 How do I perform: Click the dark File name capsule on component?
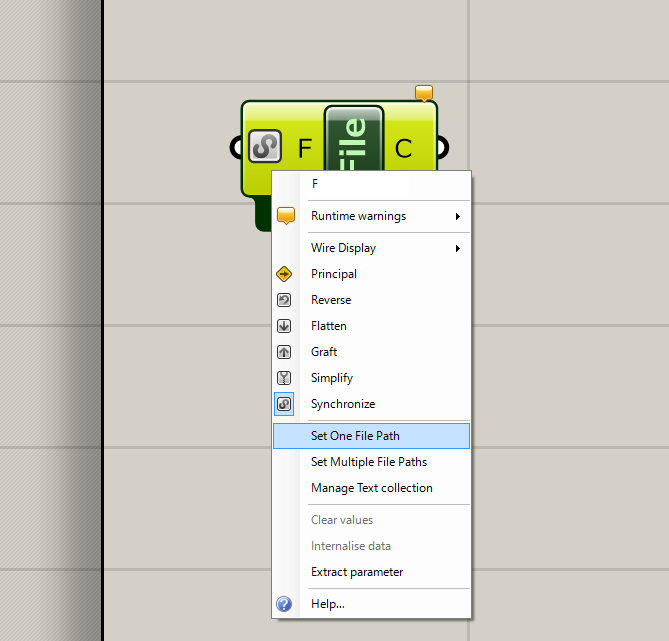click(x=354, y=139)
